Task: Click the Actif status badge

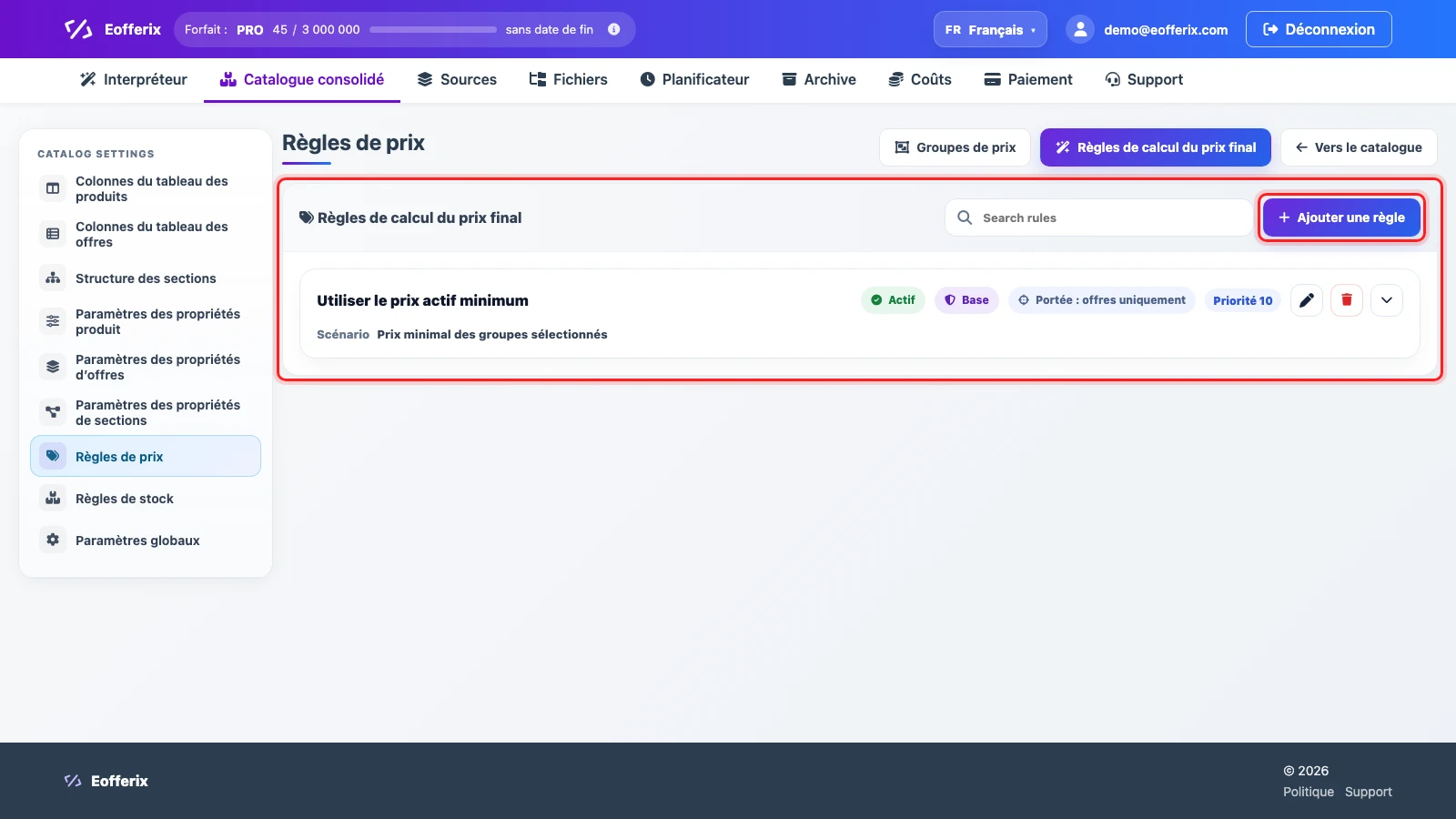Action: (893, 300)
